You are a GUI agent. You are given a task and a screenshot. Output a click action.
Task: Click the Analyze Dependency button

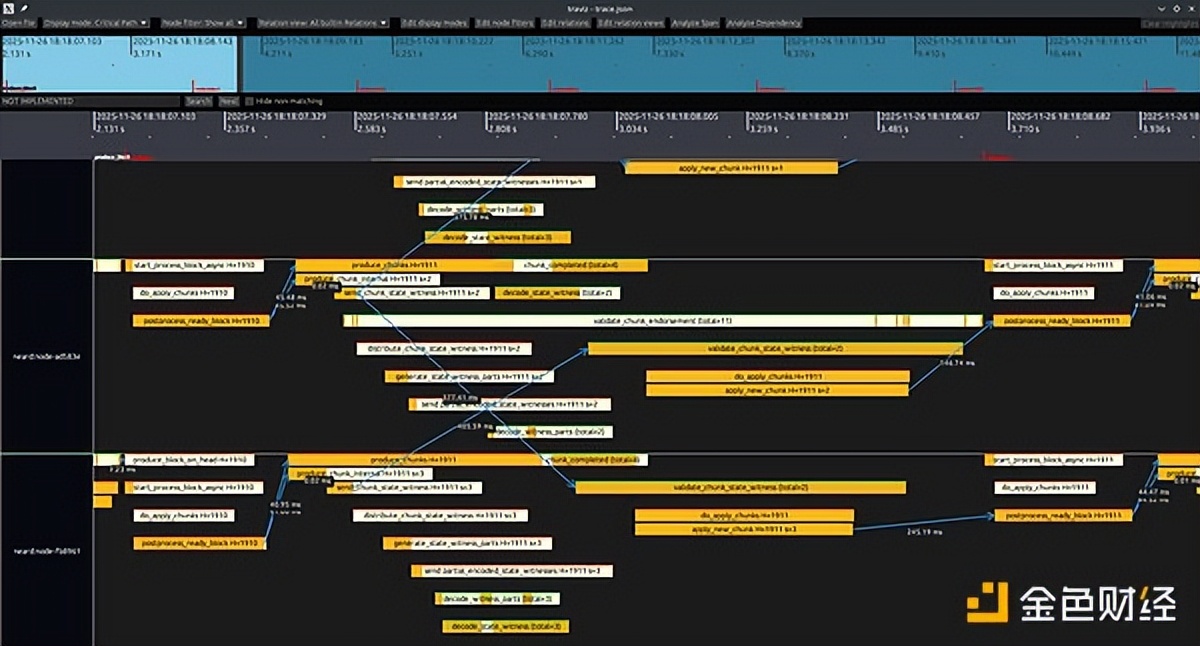(764, 22)
